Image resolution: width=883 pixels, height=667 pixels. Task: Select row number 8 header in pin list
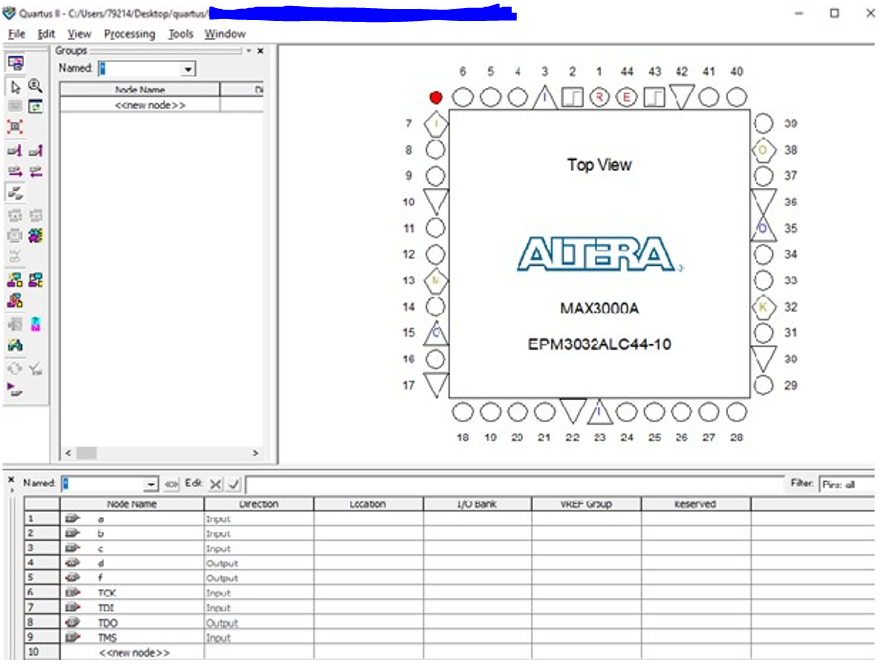point(42,622)
